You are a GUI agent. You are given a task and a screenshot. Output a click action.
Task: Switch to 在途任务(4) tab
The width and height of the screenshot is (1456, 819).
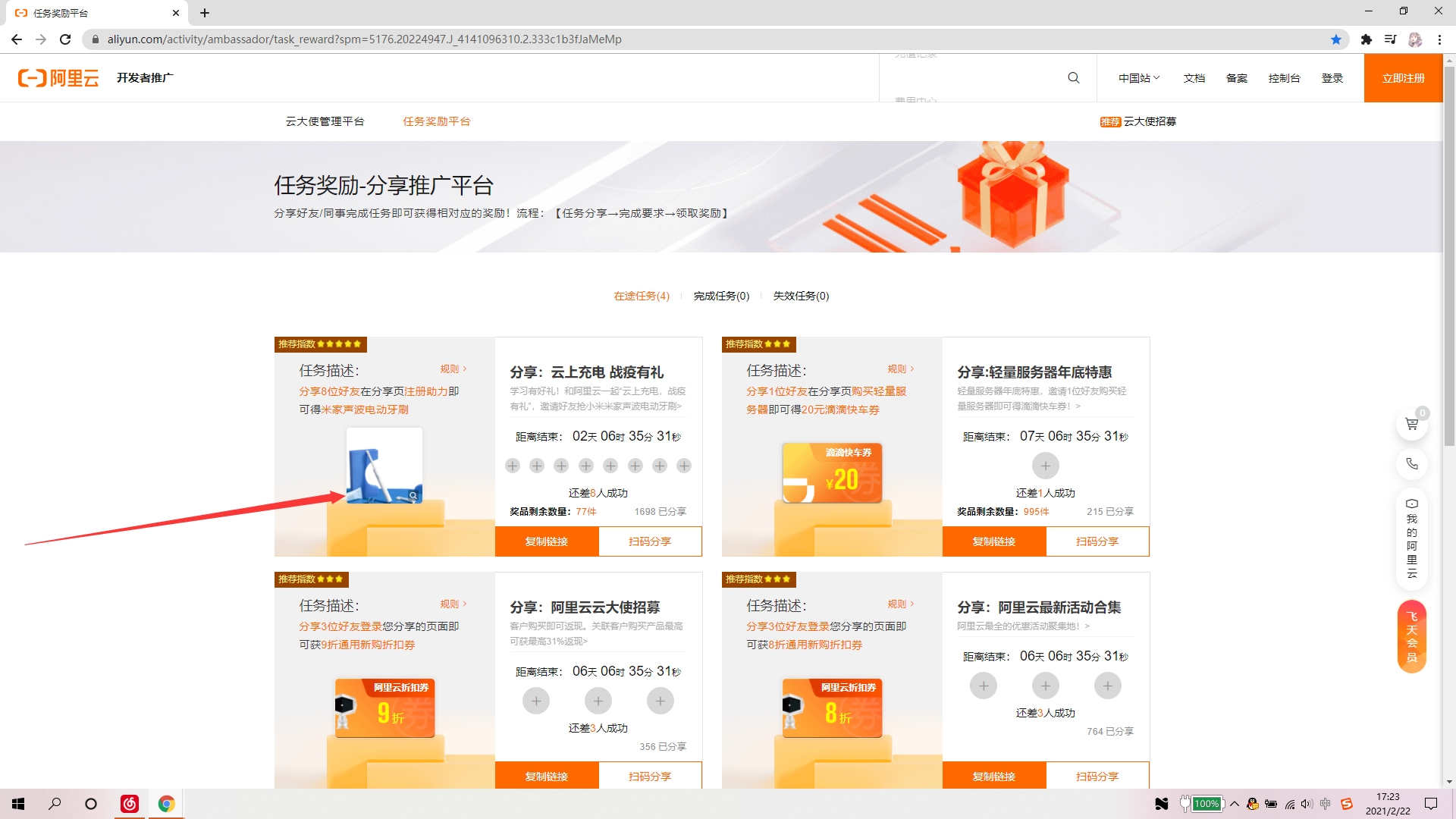(x=642, y=296)
